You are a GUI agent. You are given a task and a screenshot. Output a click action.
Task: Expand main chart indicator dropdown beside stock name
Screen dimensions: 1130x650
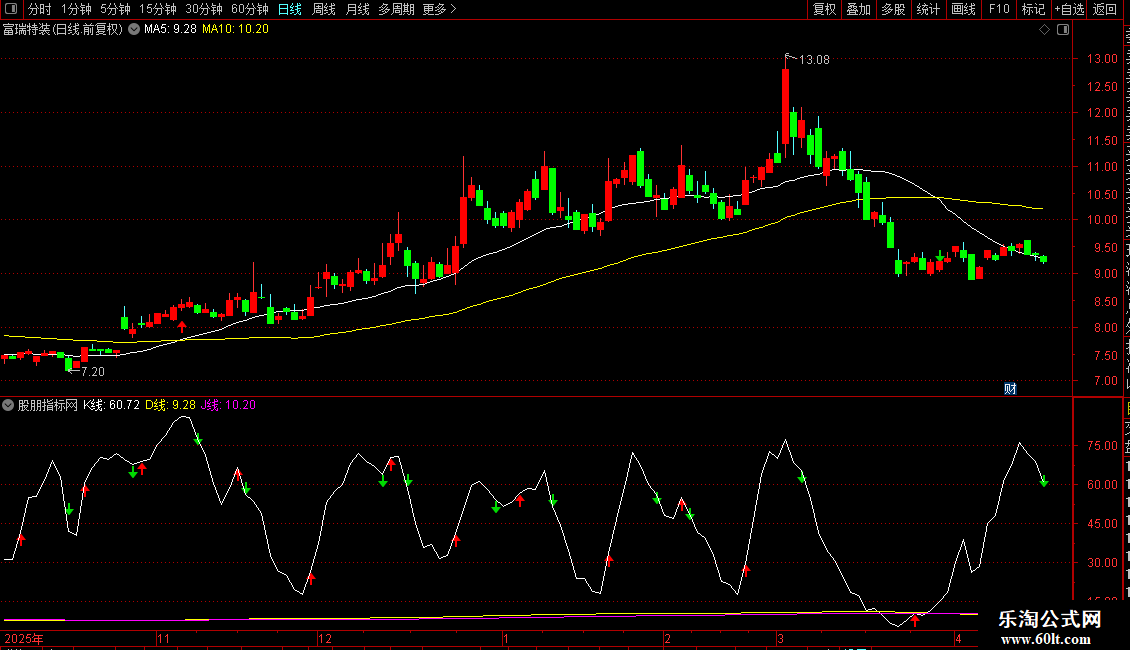pyautogui.click(x=134, y=29)
